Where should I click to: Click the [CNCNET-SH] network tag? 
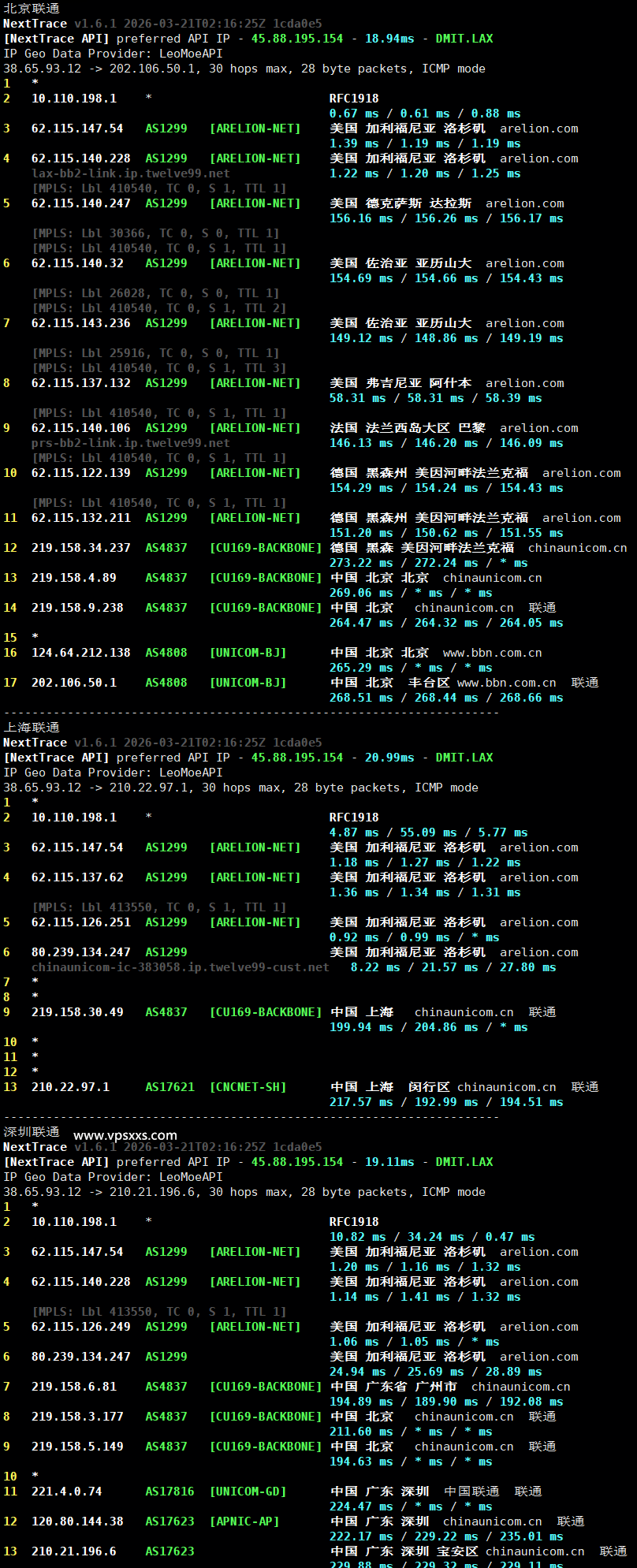tap(248, 1087)
